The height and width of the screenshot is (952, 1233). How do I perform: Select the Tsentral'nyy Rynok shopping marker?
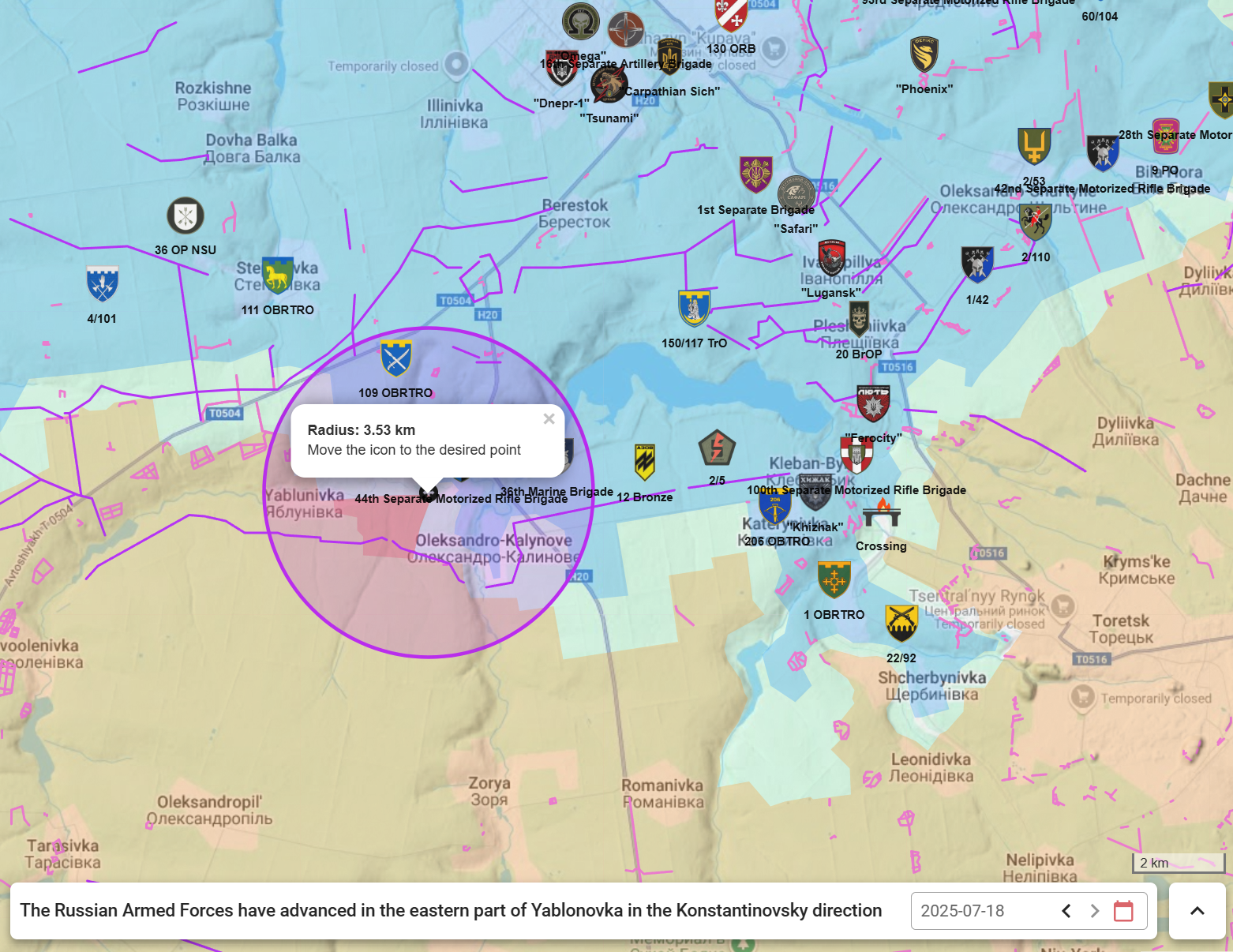(1063, 605)
